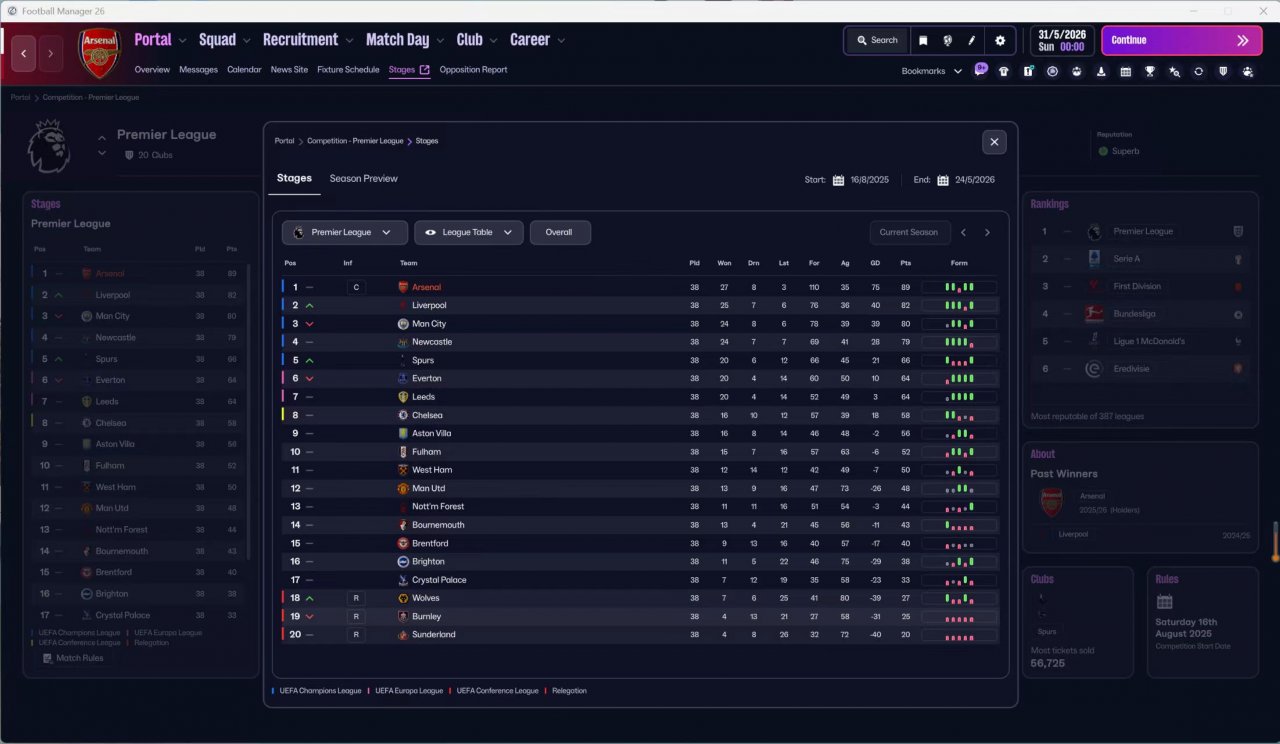Open the News Site tab
This screenshot has height=744, width=1280.
[289, 70]
